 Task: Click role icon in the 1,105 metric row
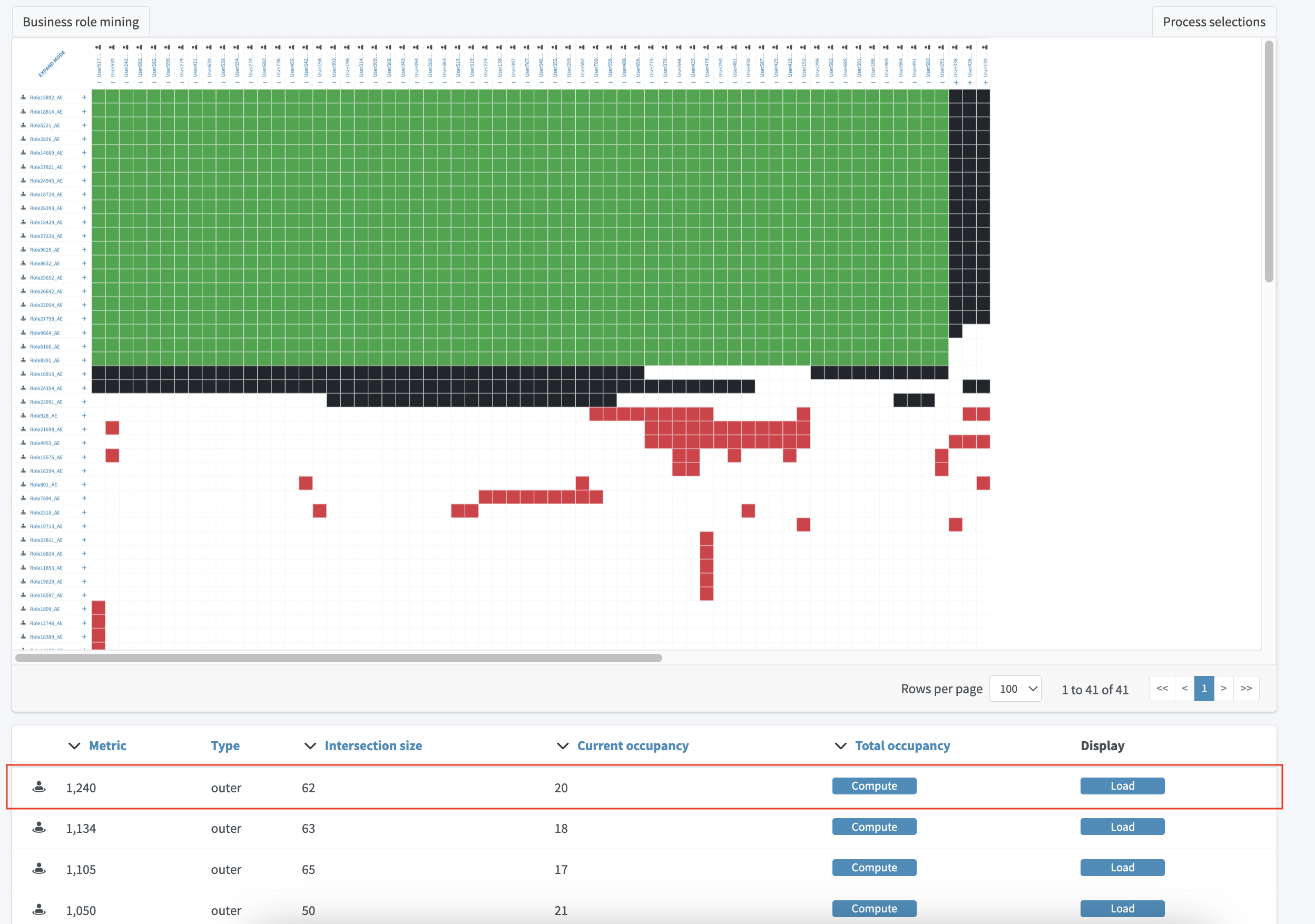click(x=39, y=869)
